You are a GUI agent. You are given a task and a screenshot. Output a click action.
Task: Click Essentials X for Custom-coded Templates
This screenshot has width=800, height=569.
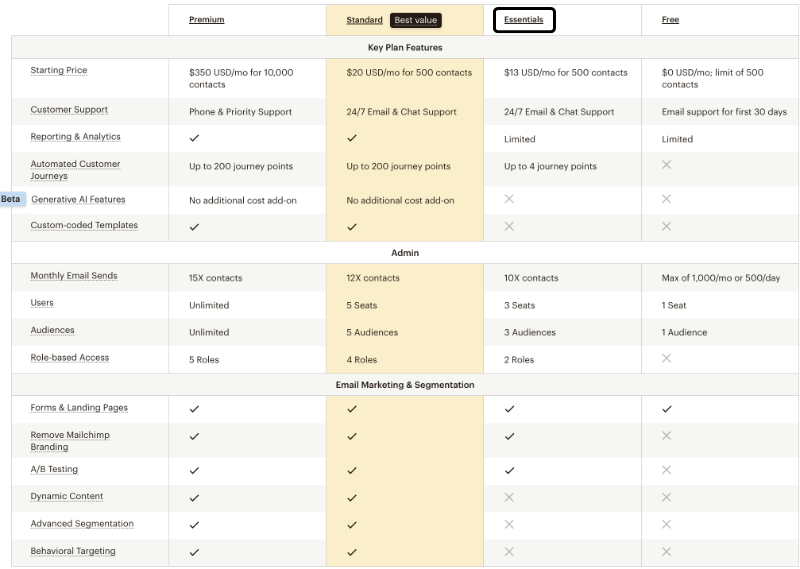509,226
